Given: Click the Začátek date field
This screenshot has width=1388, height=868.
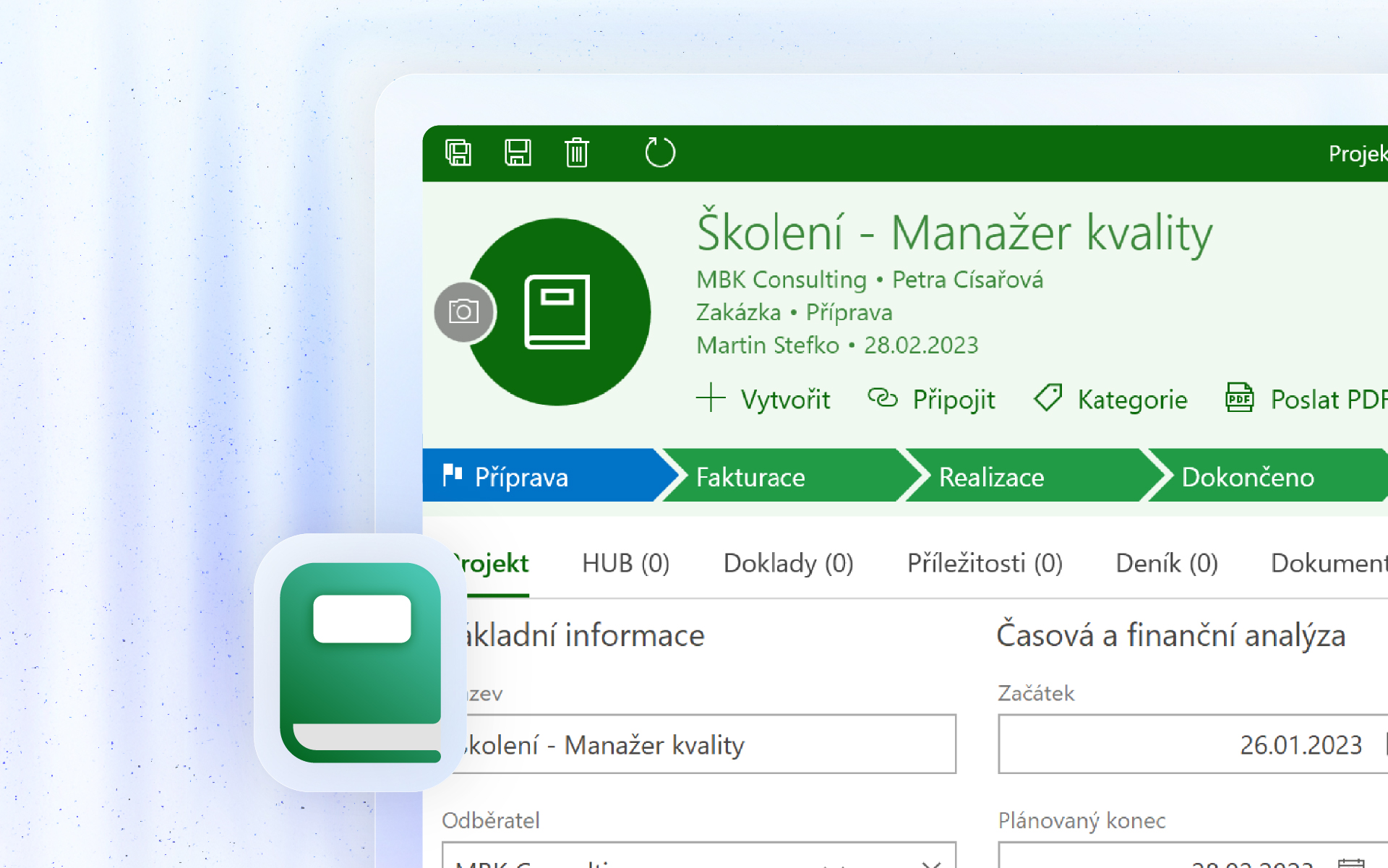Looking at the screenshot, I should click(1193, 744).
